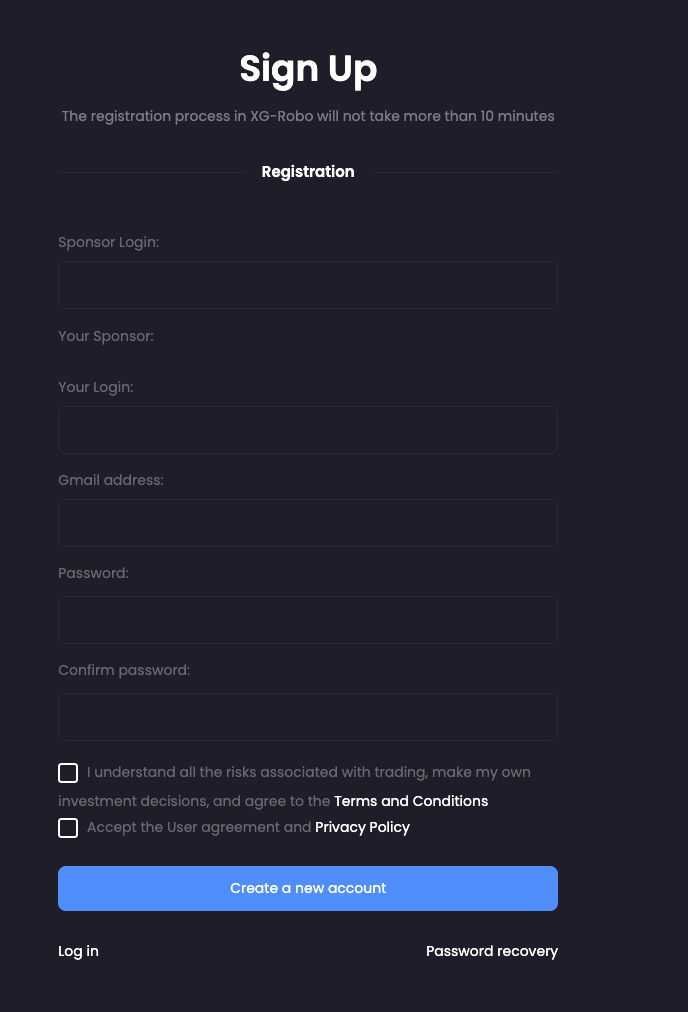The width and height of the screenshot is (688, 1012).
Task: Click the Confirm password input field
Action: pos(308,717)
